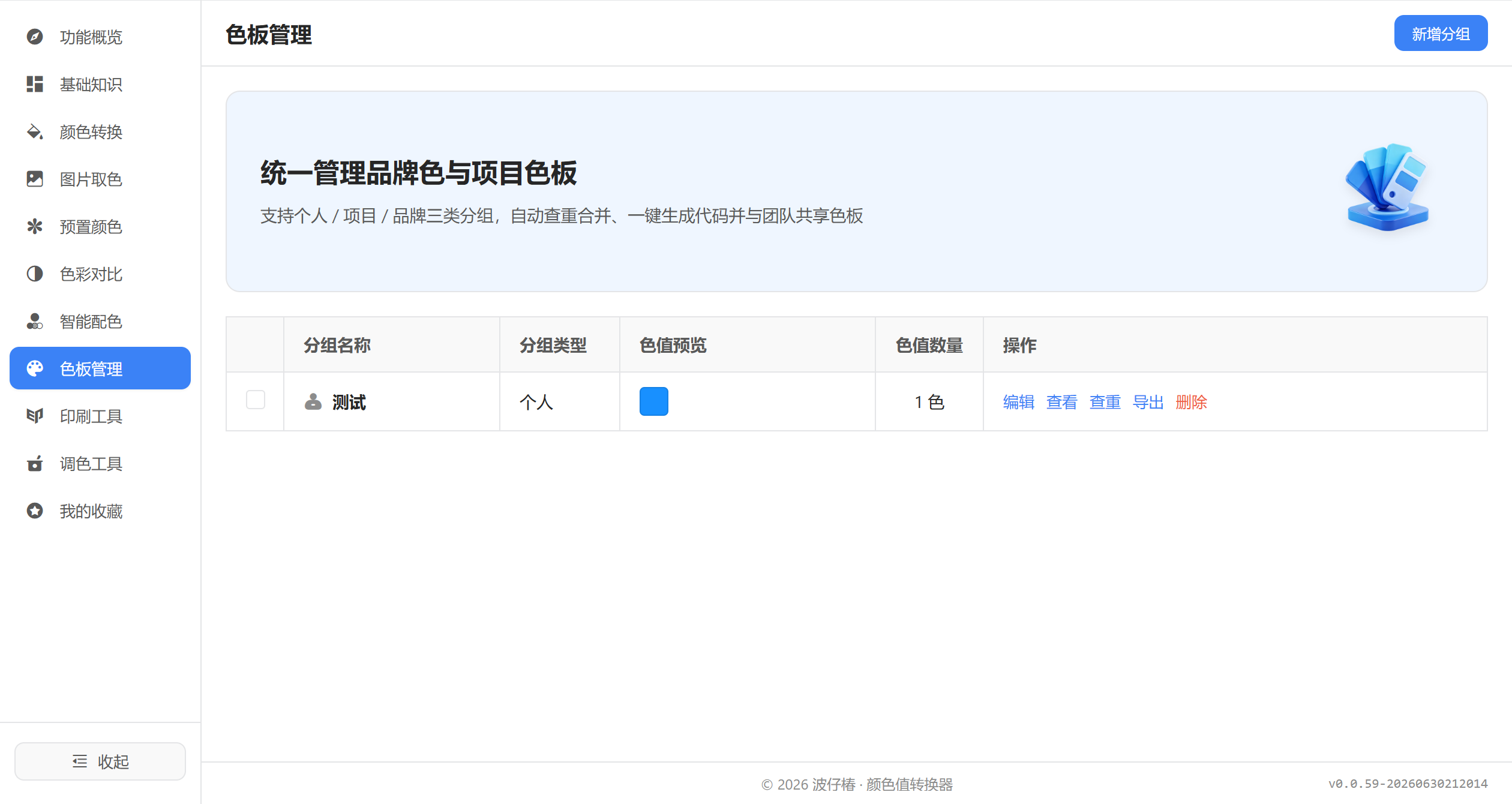Screen dimensions: 1512x804
Task: Click the paint bucket icon for 颜色转换
Action: click(x=35, y=132)
